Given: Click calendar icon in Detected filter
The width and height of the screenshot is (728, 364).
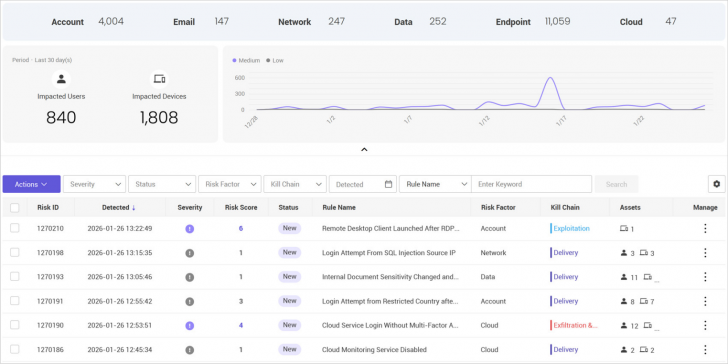Looking at the screenshot, I should click(x=389, y=184).
